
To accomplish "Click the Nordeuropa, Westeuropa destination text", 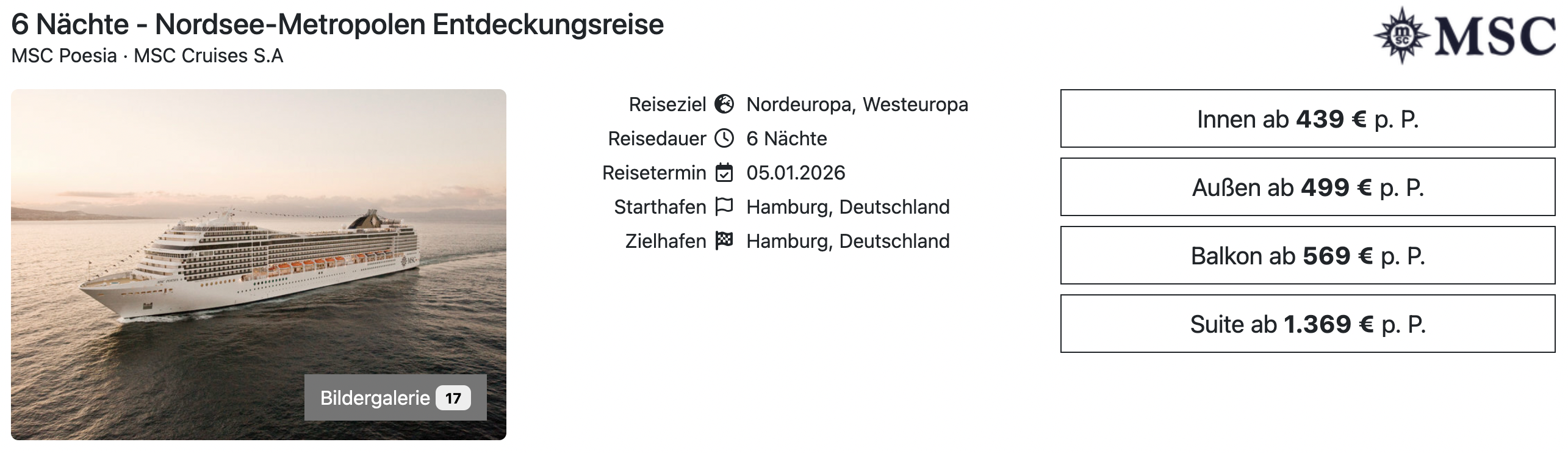I will click(857, 104).
